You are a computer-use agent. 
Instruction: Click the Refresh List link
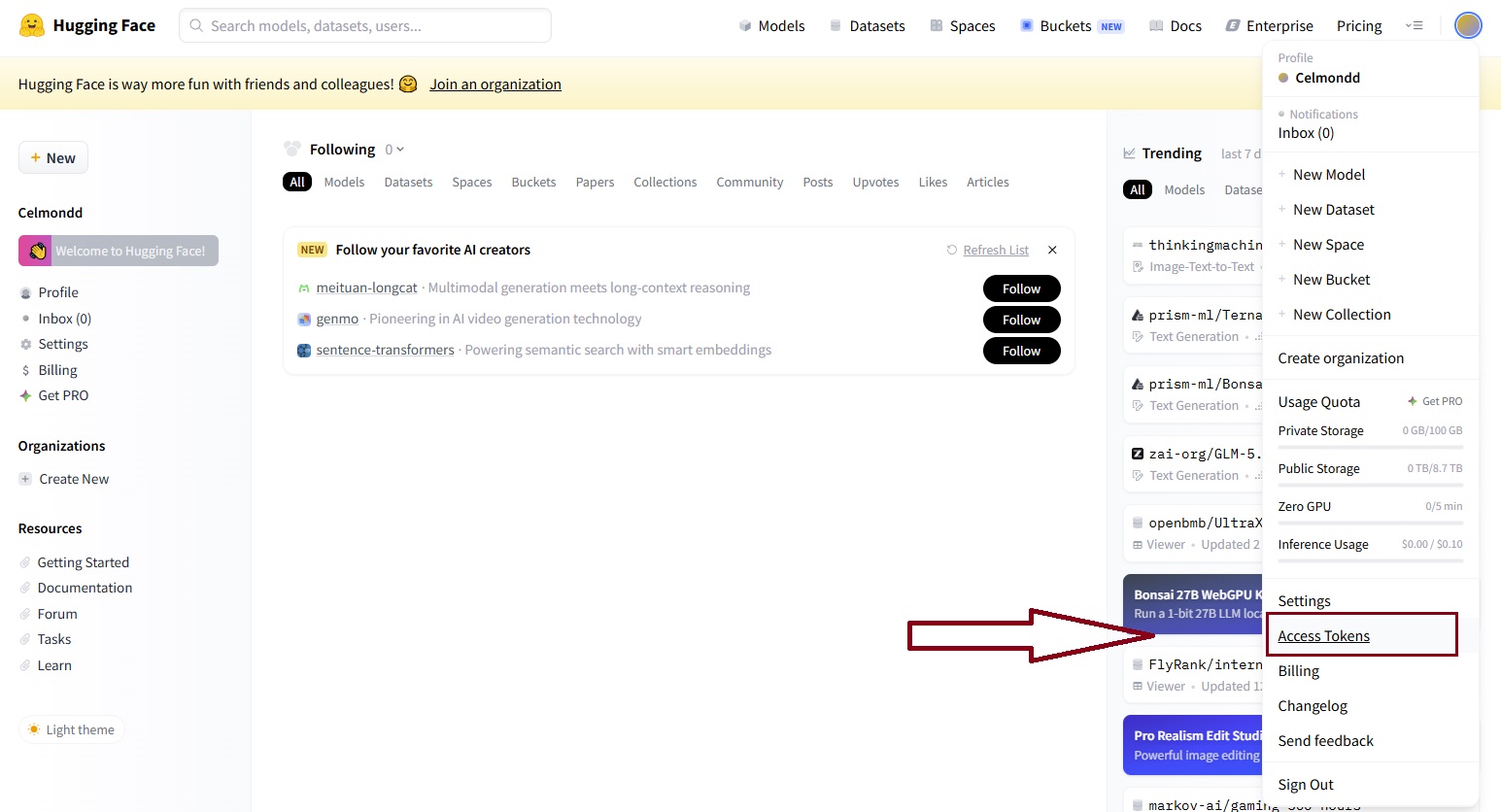pyautogui.click(x=996, y=250)
